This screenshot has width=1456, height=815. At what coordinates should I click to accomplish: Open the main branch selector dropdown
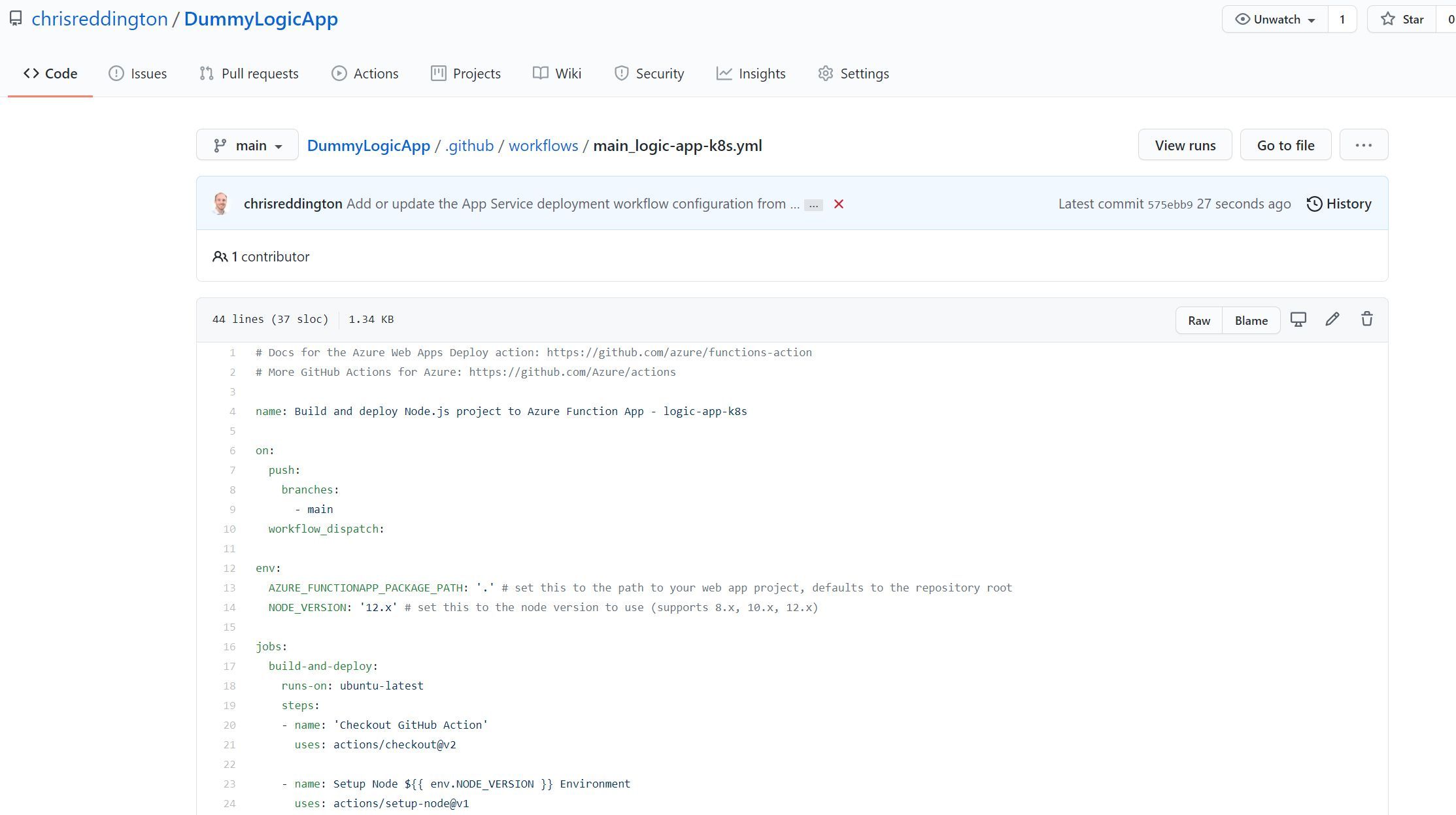pos(246,144)
